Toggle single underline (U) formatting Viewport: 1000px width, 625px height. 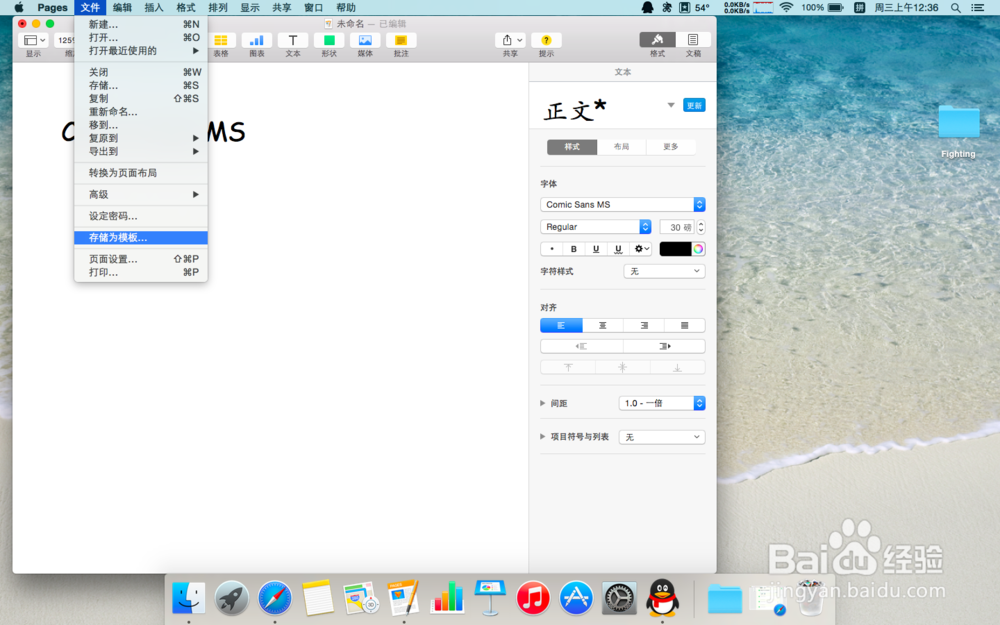[596, 249]
